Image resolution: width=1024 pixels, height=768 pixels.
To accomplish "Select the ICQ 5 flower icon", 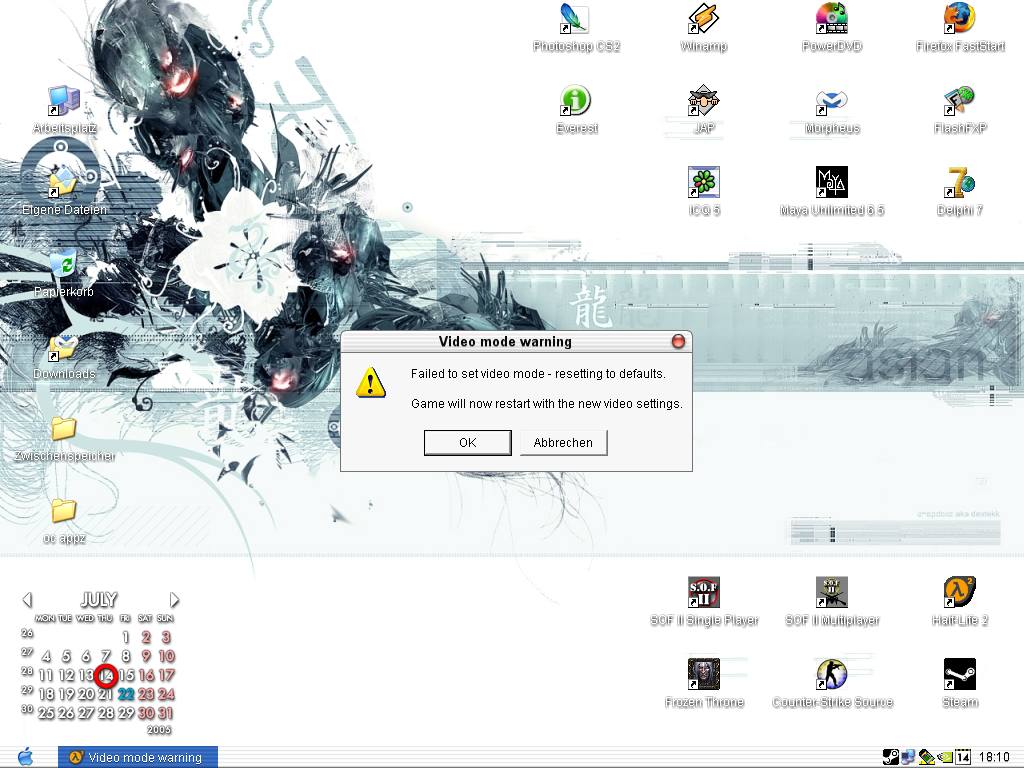I will pos(703,182).
